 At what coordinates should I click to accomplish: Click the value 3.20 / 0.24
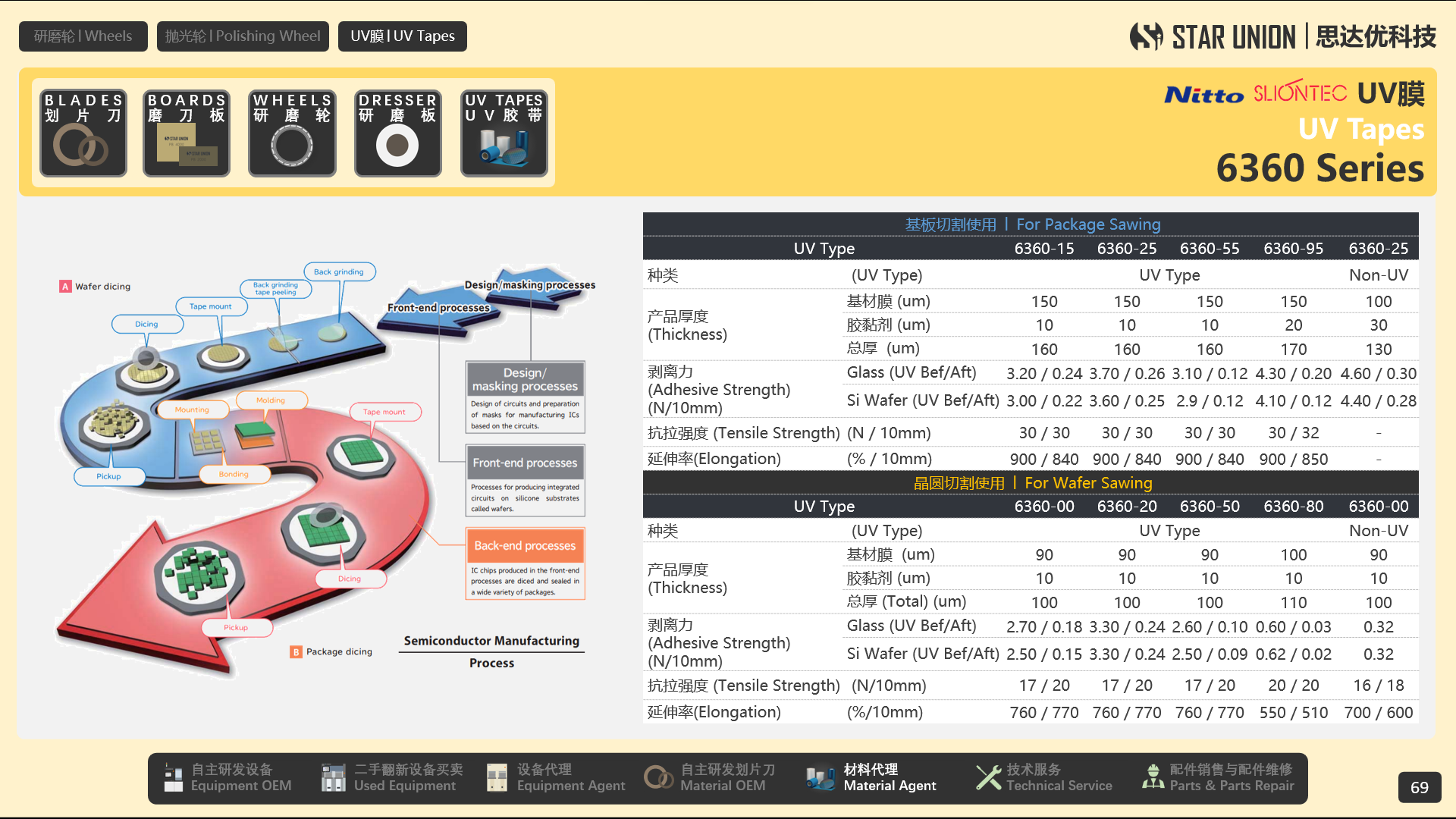pyautogui.click(x=1044, y=374)
